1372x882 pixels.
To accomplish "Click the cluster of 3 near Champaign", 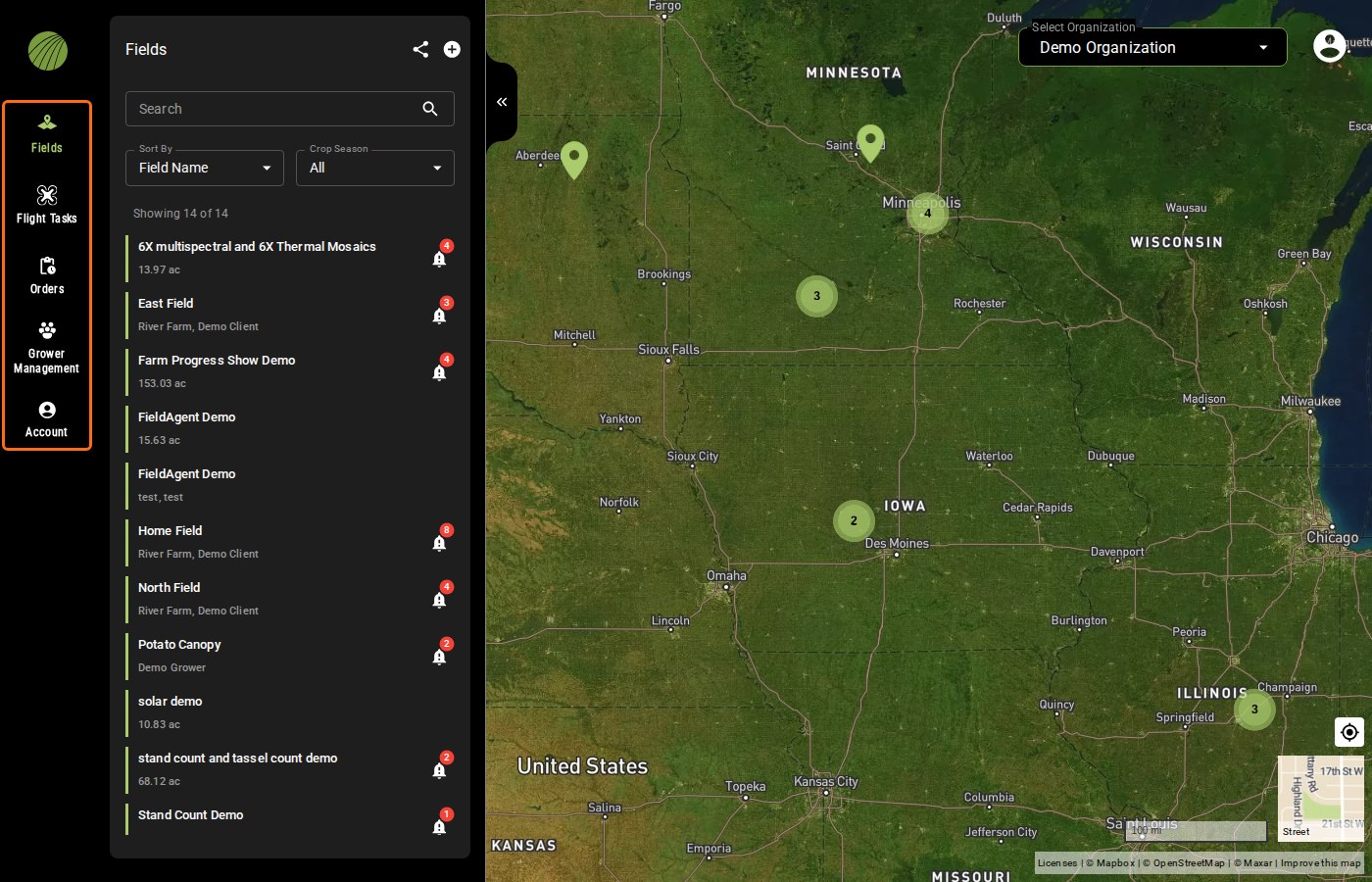I will pos(1254,709).
